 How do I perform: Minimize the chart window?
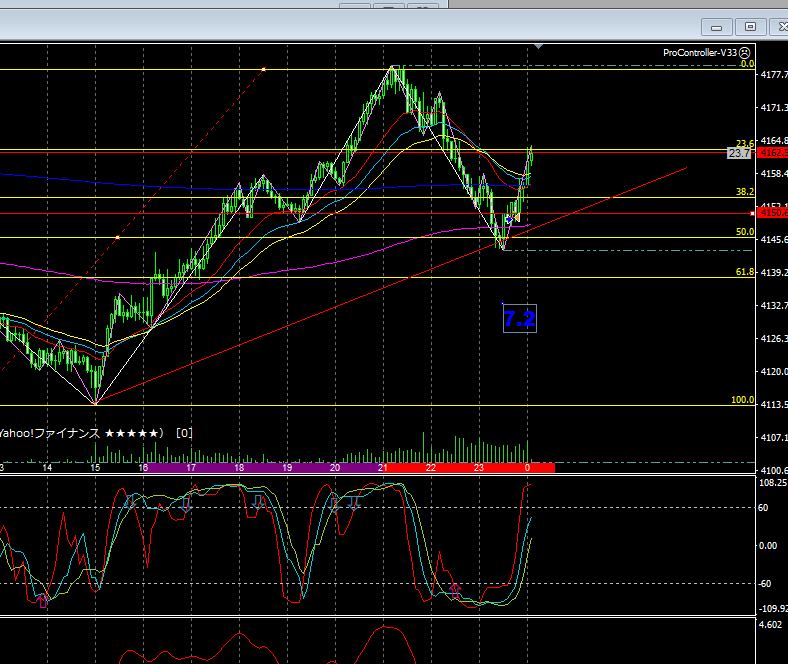pos(716,27)
